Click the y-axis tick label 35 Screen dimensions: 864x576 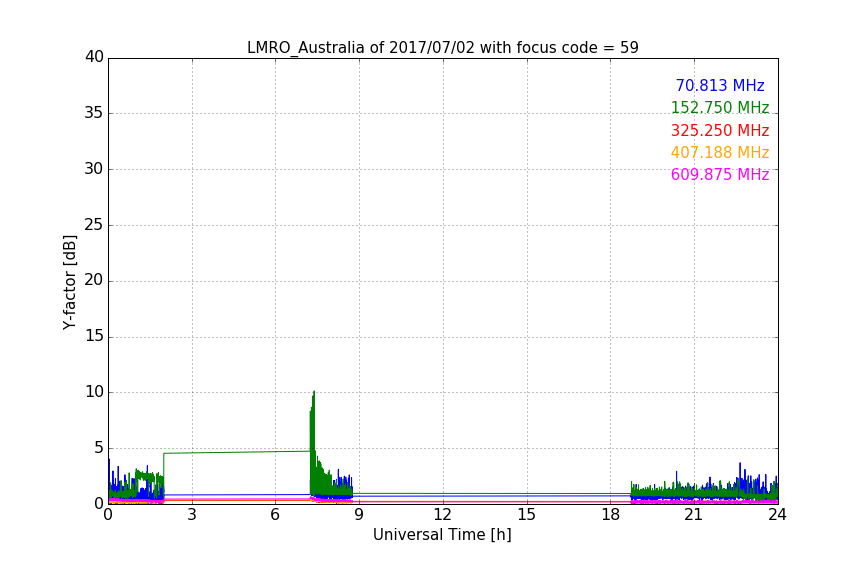pos(94,113)
